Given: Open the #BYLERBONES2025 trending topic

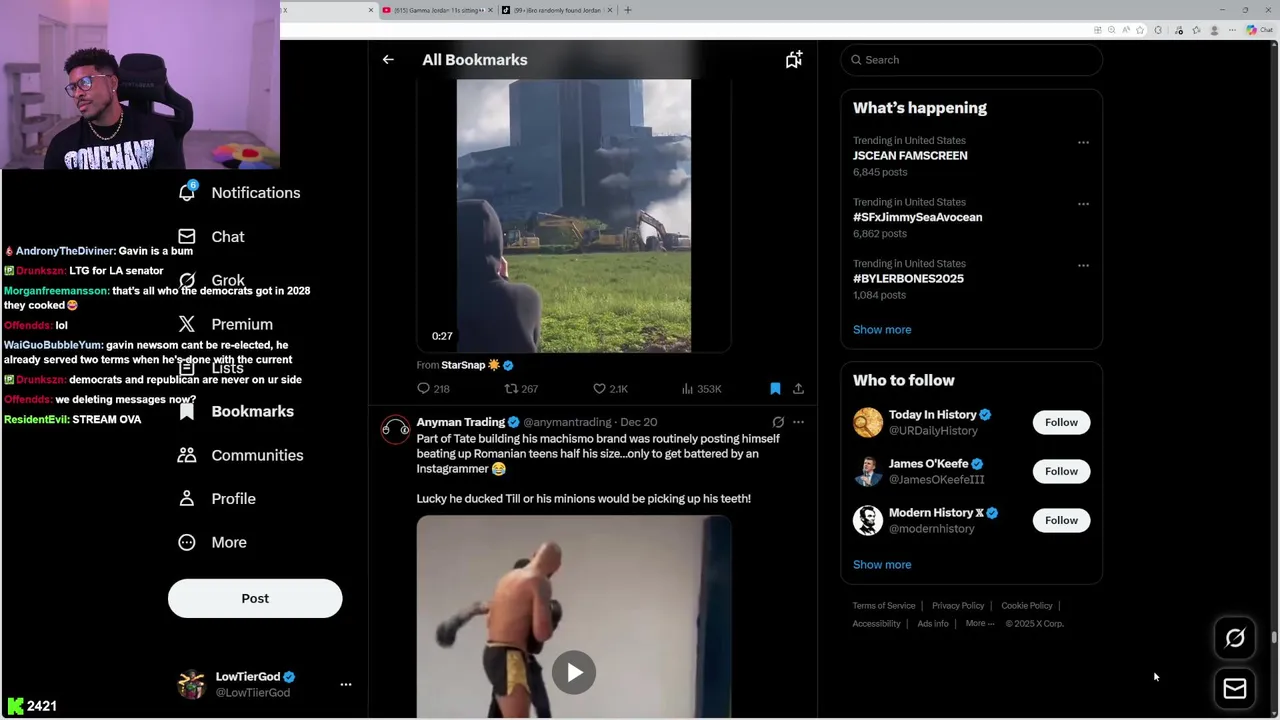Looking at the screenshot, I should pyautogui.click(x=908, y=279).
